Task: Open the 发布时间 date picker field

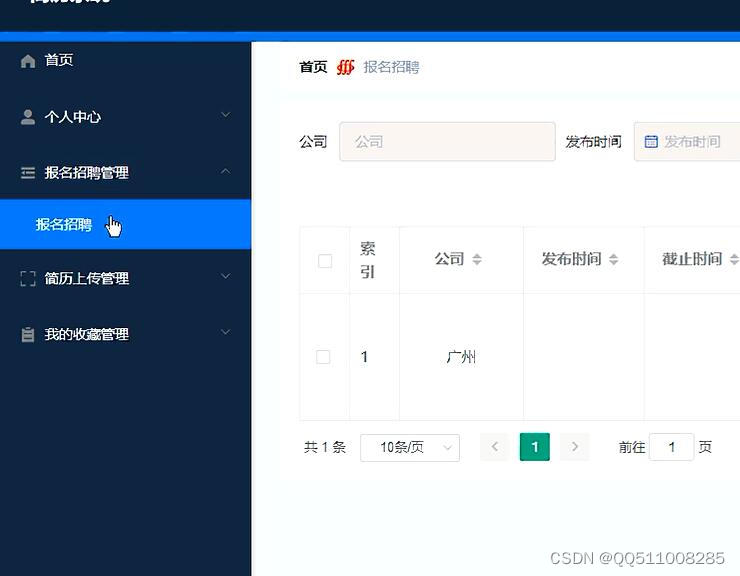Action: [687, 142]
